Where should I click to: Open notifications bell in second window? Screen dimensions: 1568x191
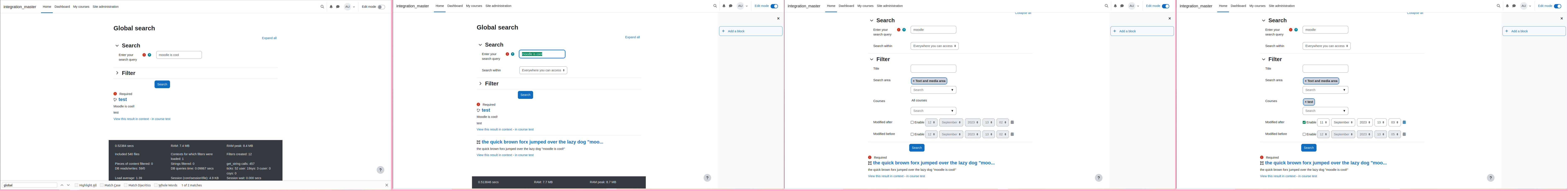point(724,6)
